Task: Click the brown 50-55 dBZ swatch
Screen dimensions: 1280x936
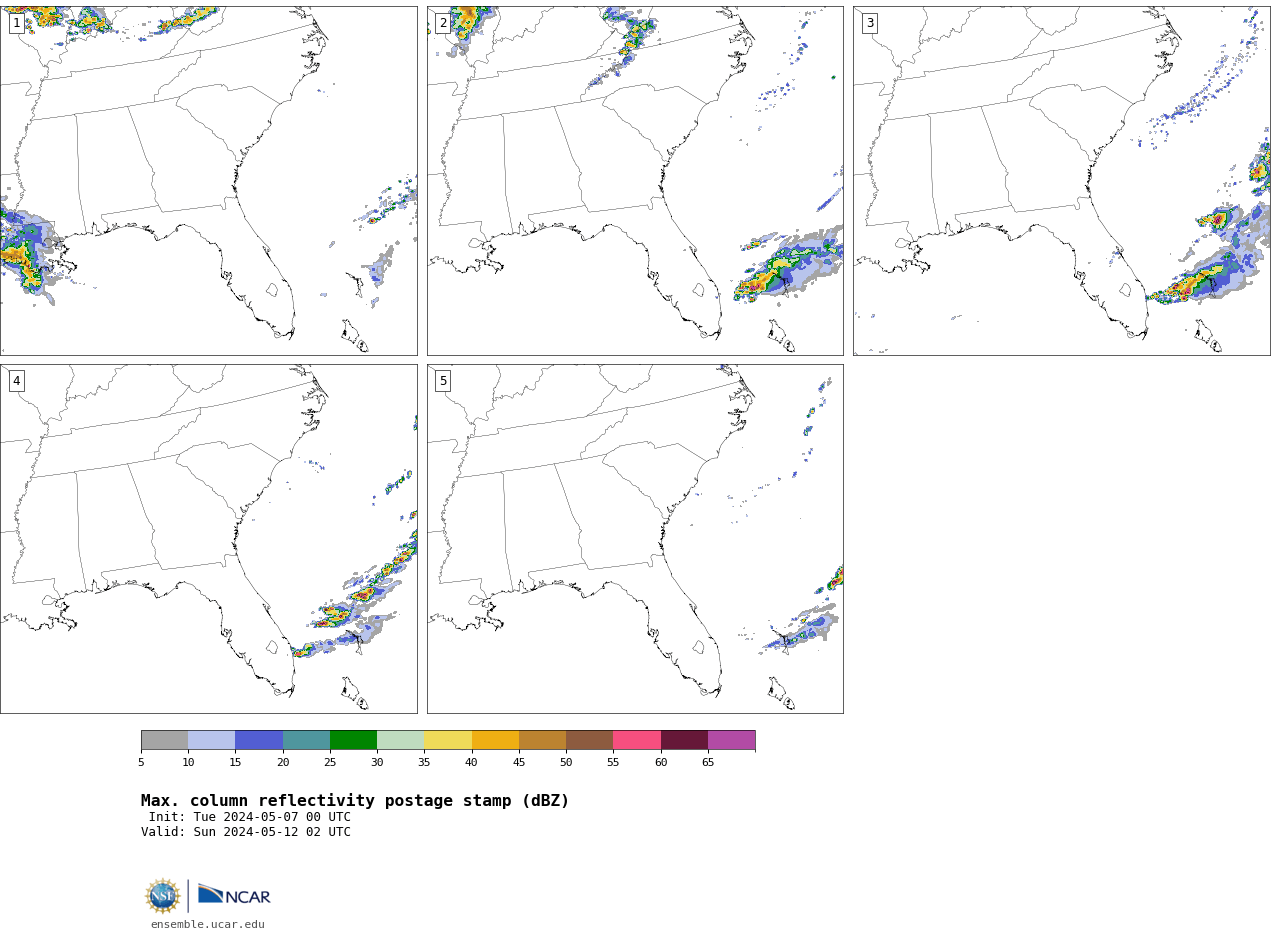Action: (x=590, y=740)
